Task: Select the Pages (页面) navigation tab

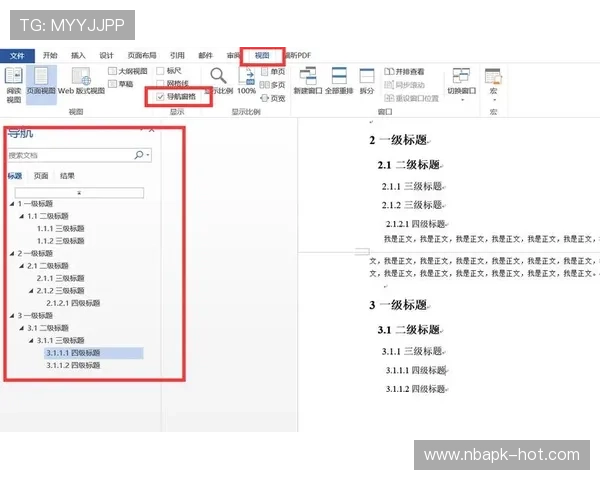Action: point(41,176)
